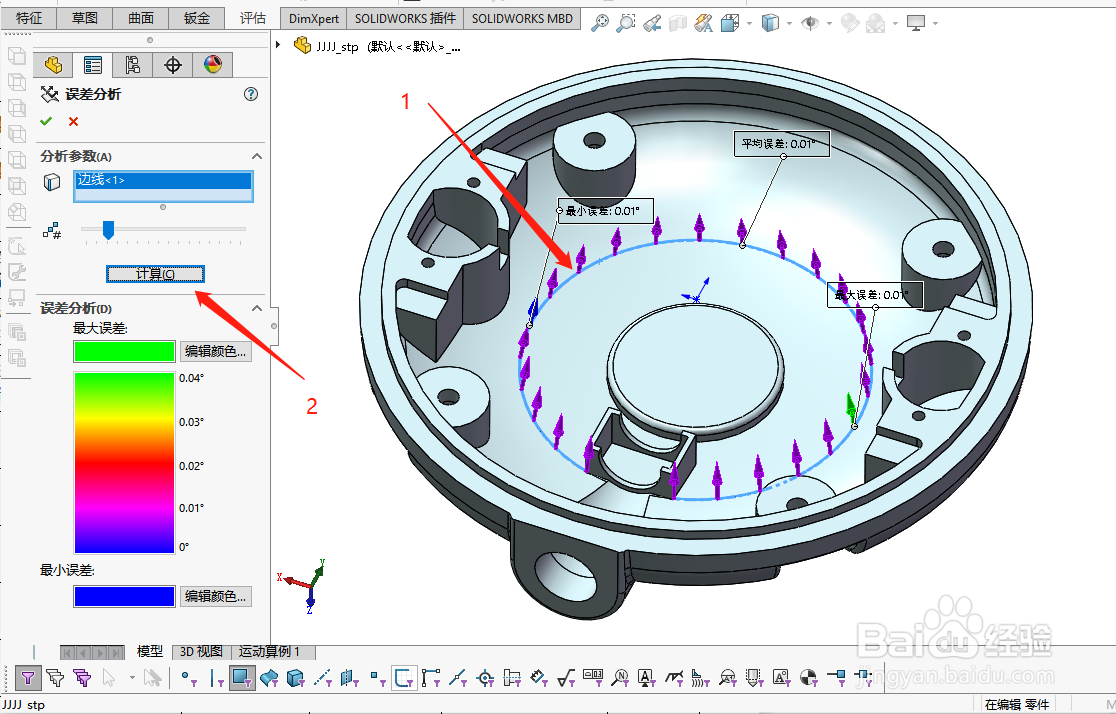Switch to the 草图 ribbon tab
The width and height of the screenshot is (1116, 714).
click(85, 19)
